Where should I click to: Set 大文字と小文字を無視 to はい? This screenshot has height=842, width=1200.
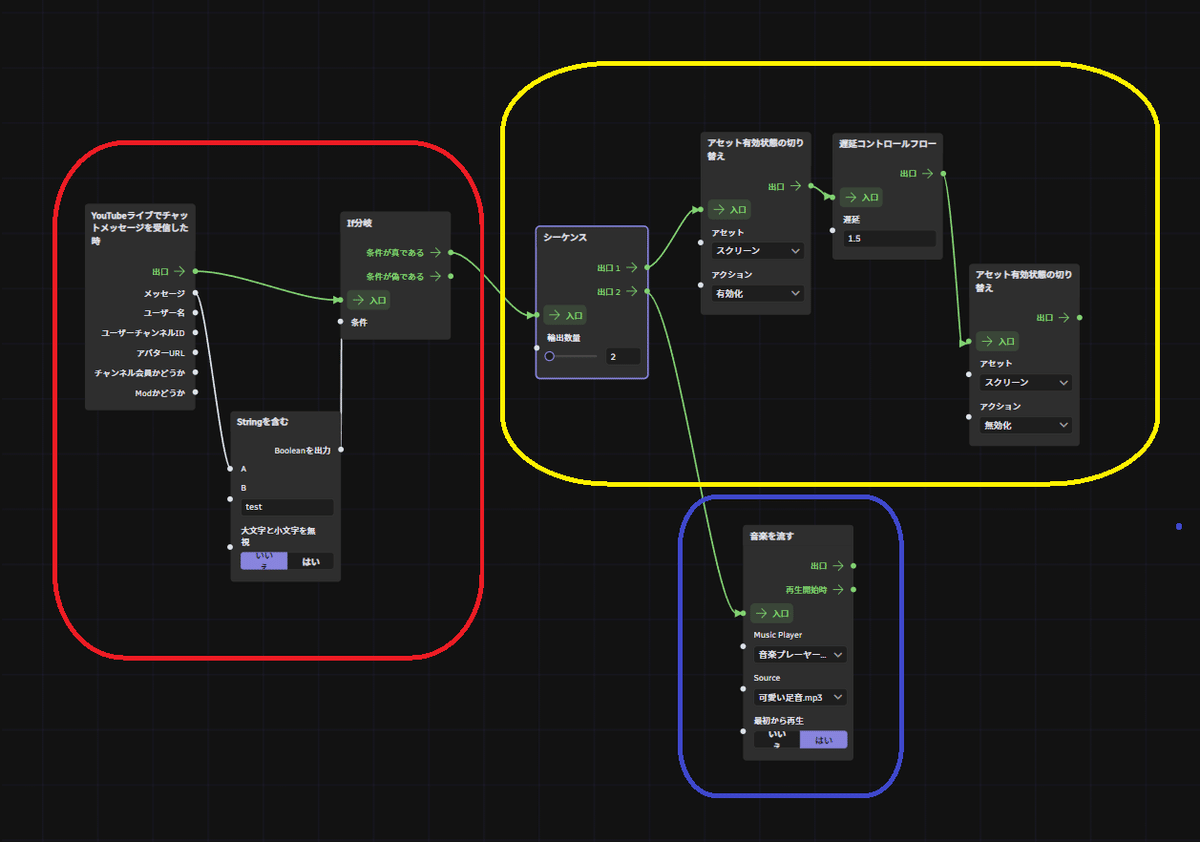(311, 561)
